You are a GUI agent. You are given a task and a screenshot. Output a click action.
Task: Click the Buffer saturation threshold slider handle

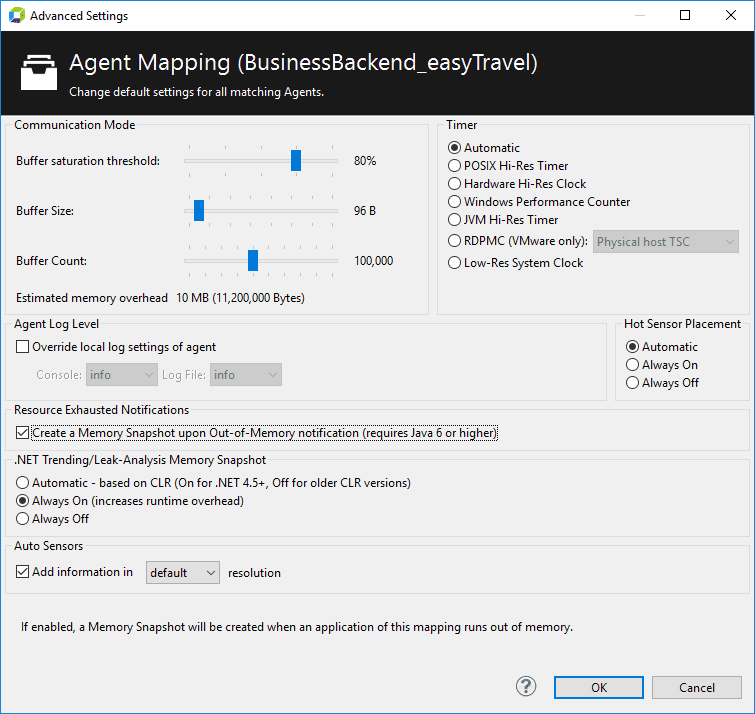pos(296,160)
